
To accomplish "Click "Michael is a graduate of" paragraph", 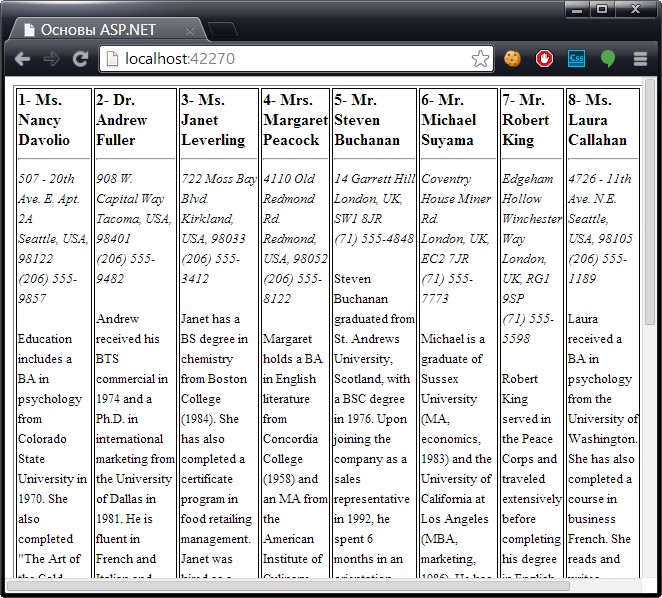I will click(x=456, y=454).
